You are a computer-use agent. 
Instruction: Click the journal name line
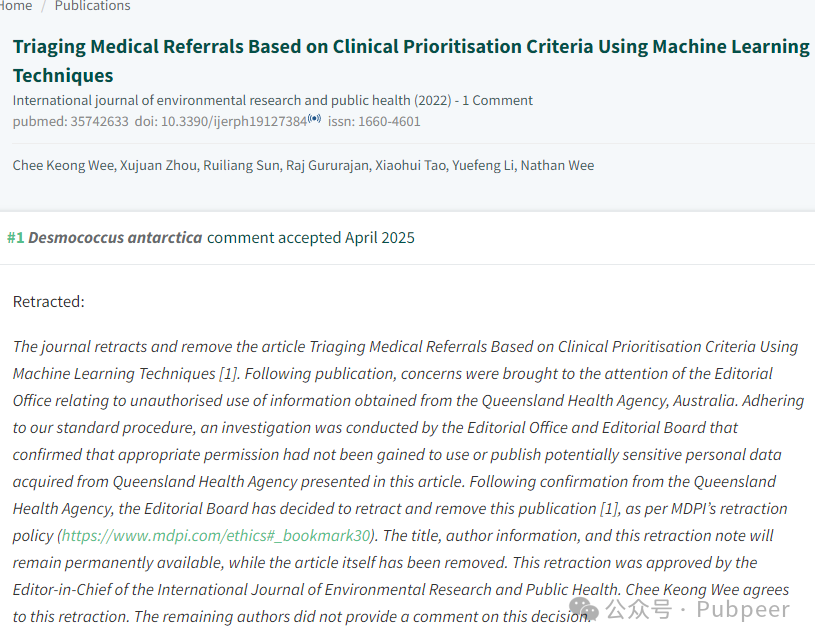(232, 100)
